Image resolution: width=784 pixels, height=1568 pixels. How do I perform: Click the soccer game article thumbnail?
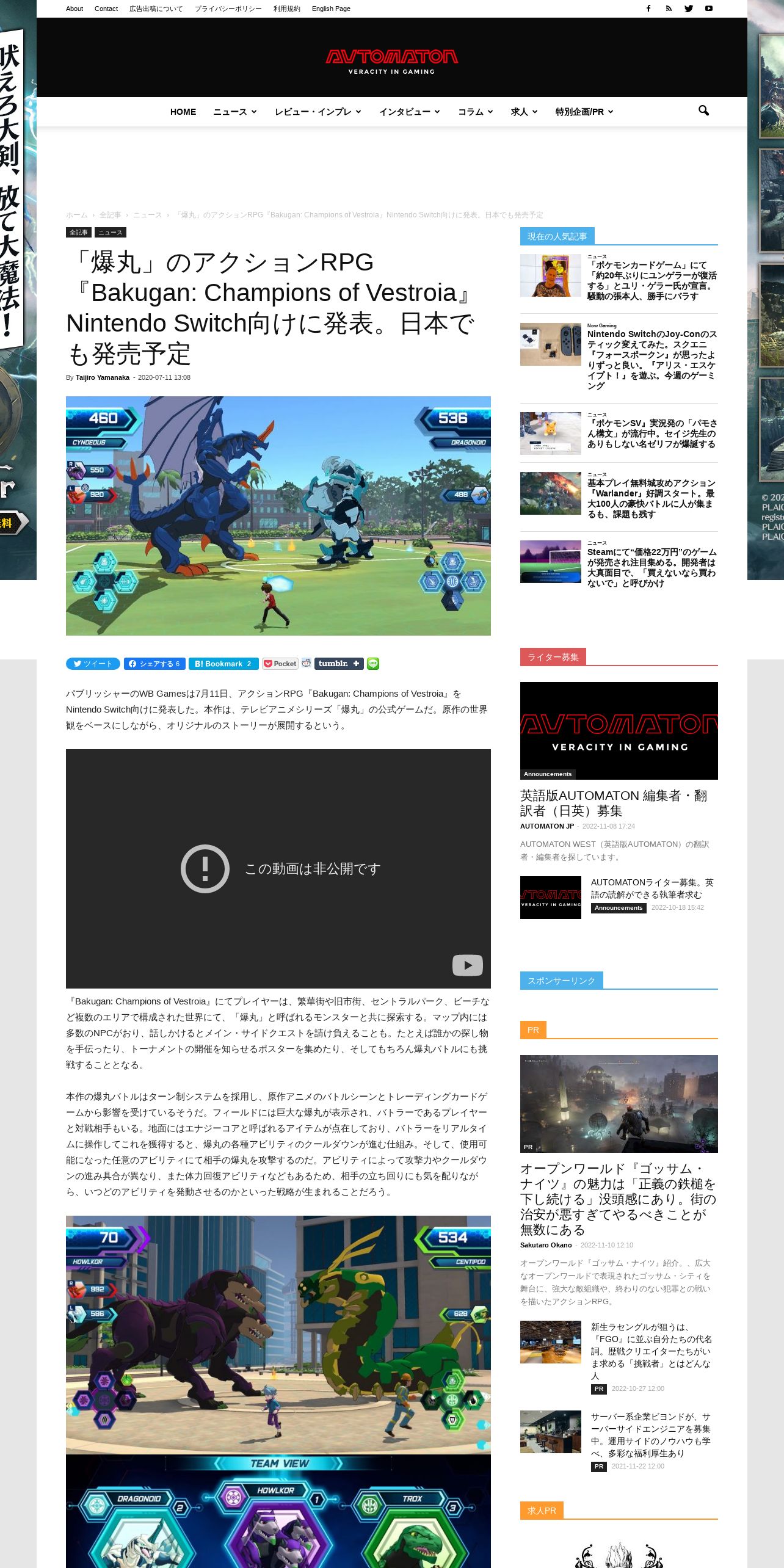pos(551,562)
